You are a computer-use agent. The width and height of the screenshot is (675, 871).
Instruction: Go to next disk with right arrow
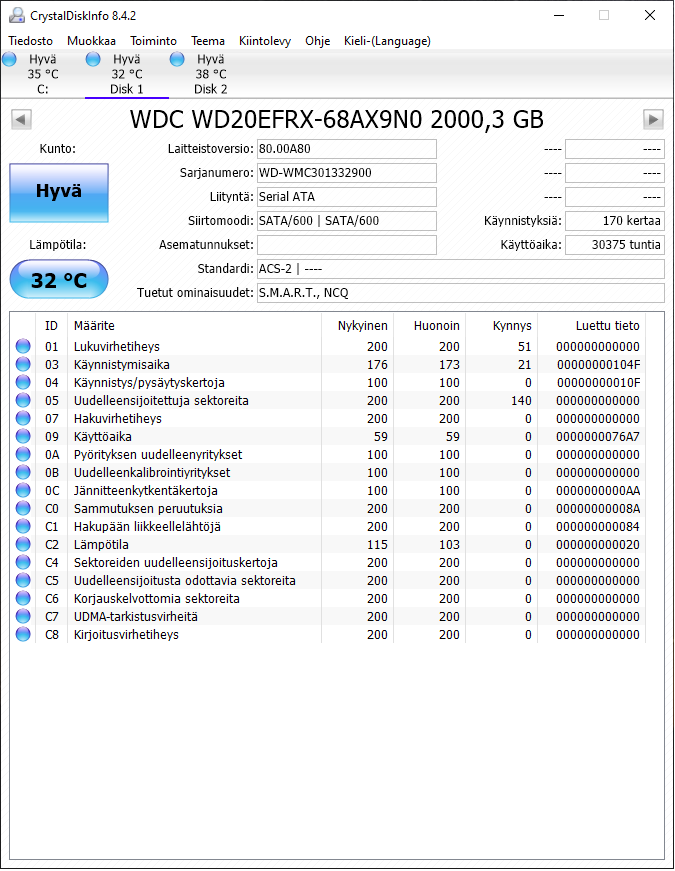tap(653, 119)
